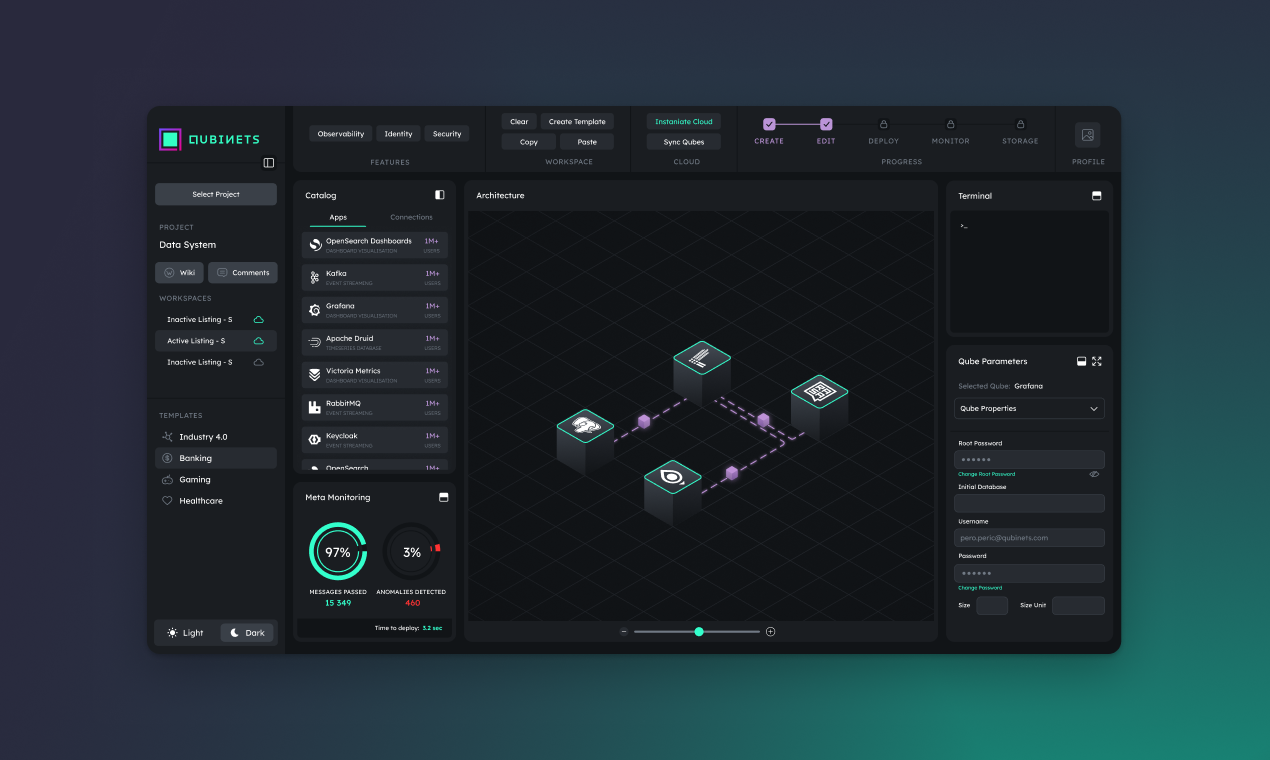Open the project Wiki
This screenshot has height=760, width=1270.
pos(180,272)
